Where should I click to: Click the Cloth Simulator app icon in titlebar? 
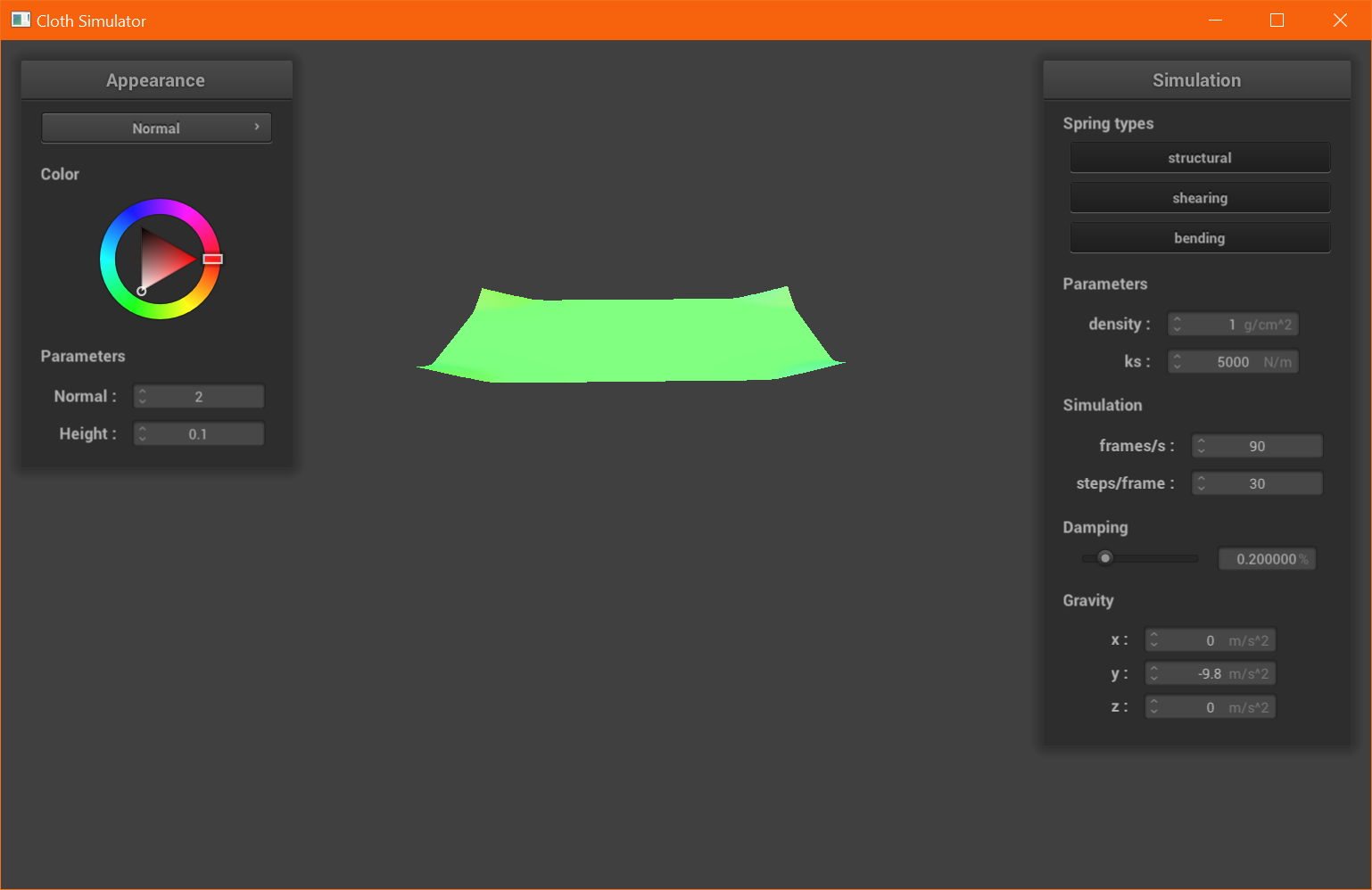tap(21, 19)
